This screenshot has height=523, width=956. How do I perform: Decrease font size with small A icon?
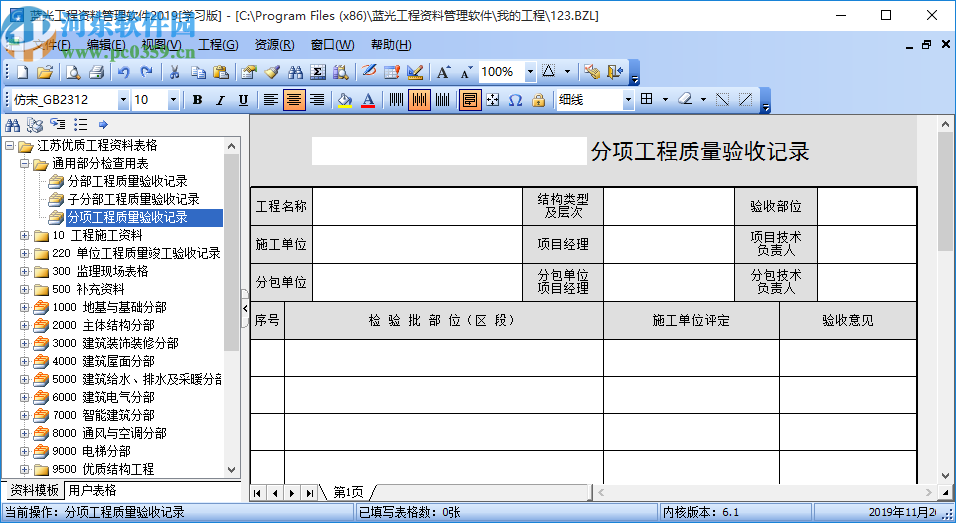466,72
